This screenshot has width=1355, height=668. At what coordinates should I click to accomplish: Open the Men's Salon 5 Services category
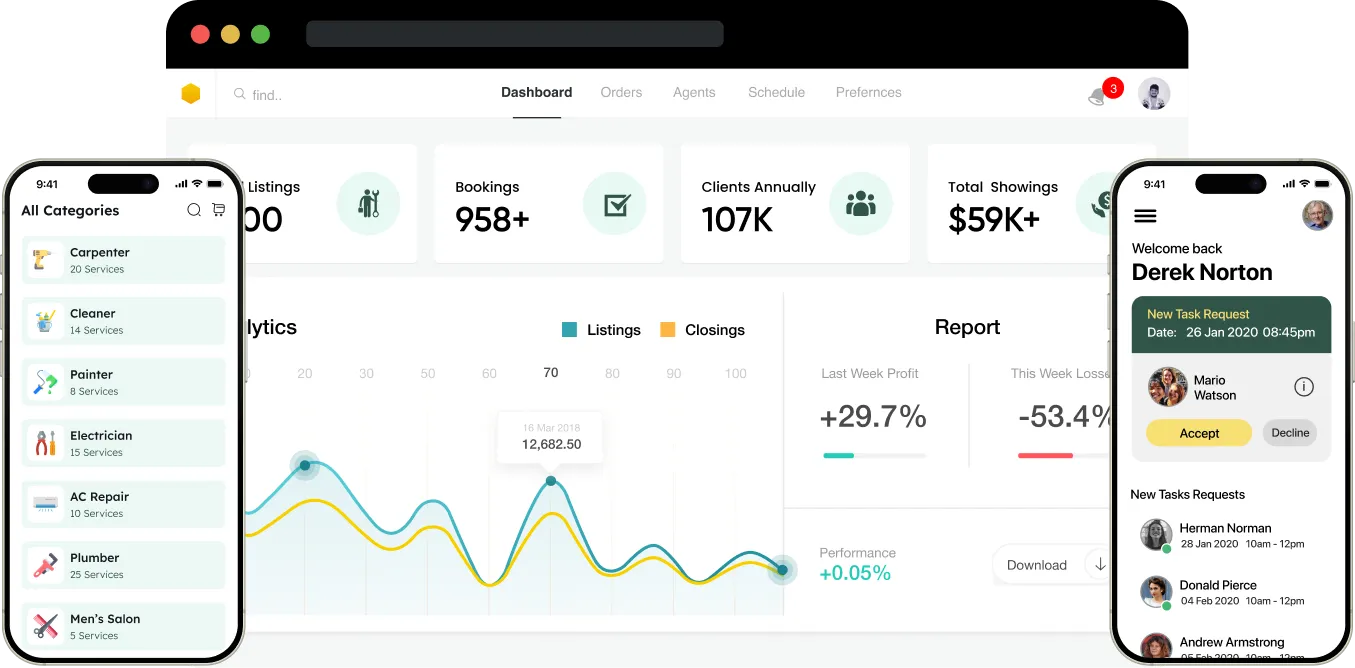coord(123,626)
